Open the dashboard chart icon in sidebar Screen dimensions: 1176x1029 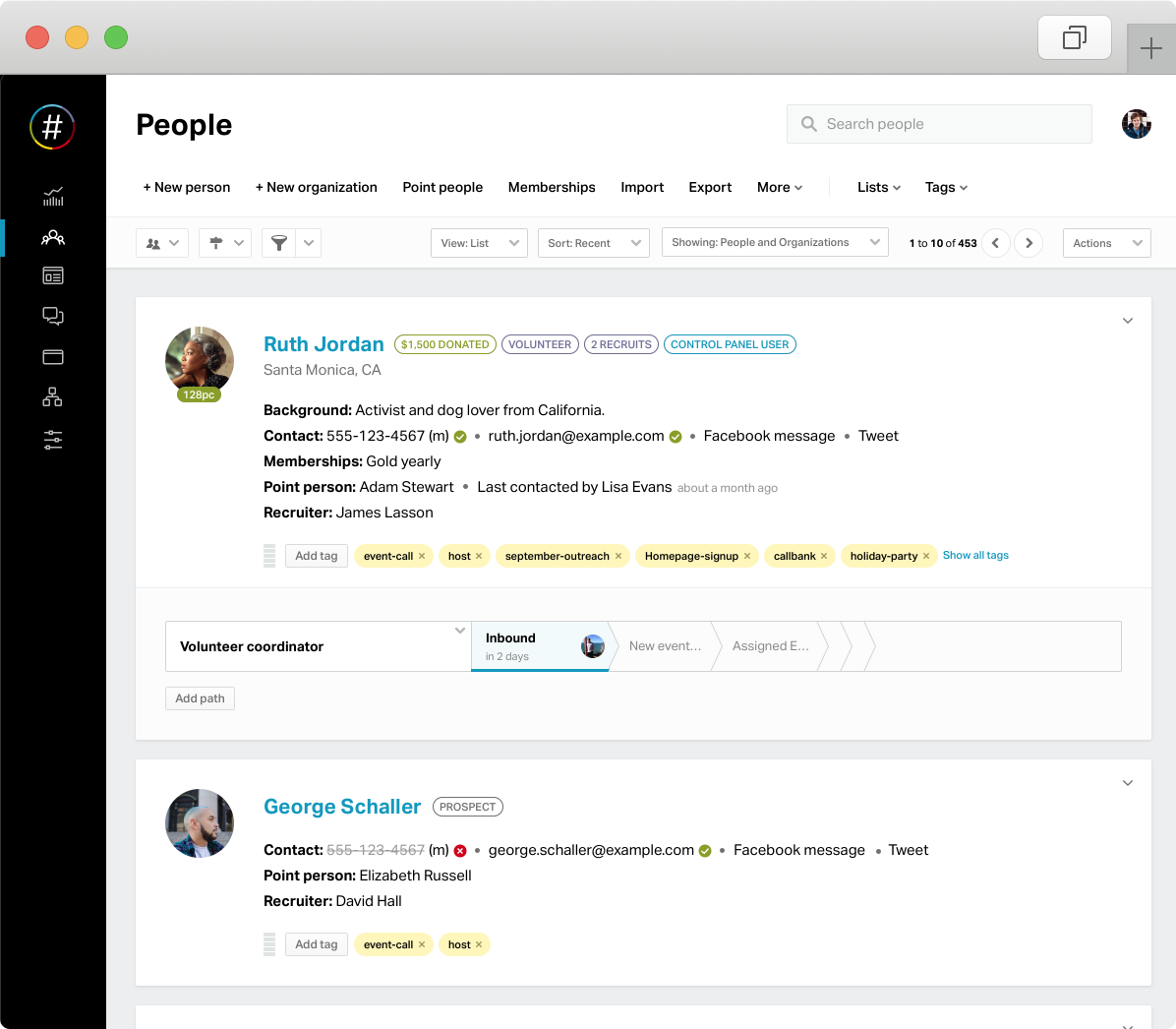click(53, 197)
